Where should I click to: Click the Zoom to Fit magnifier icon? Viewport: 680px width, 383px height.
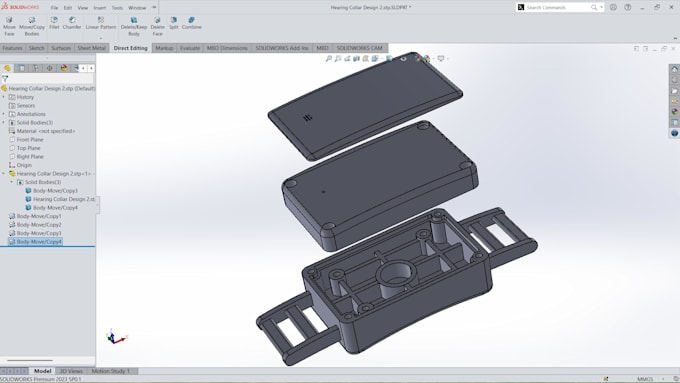(329, 59)
